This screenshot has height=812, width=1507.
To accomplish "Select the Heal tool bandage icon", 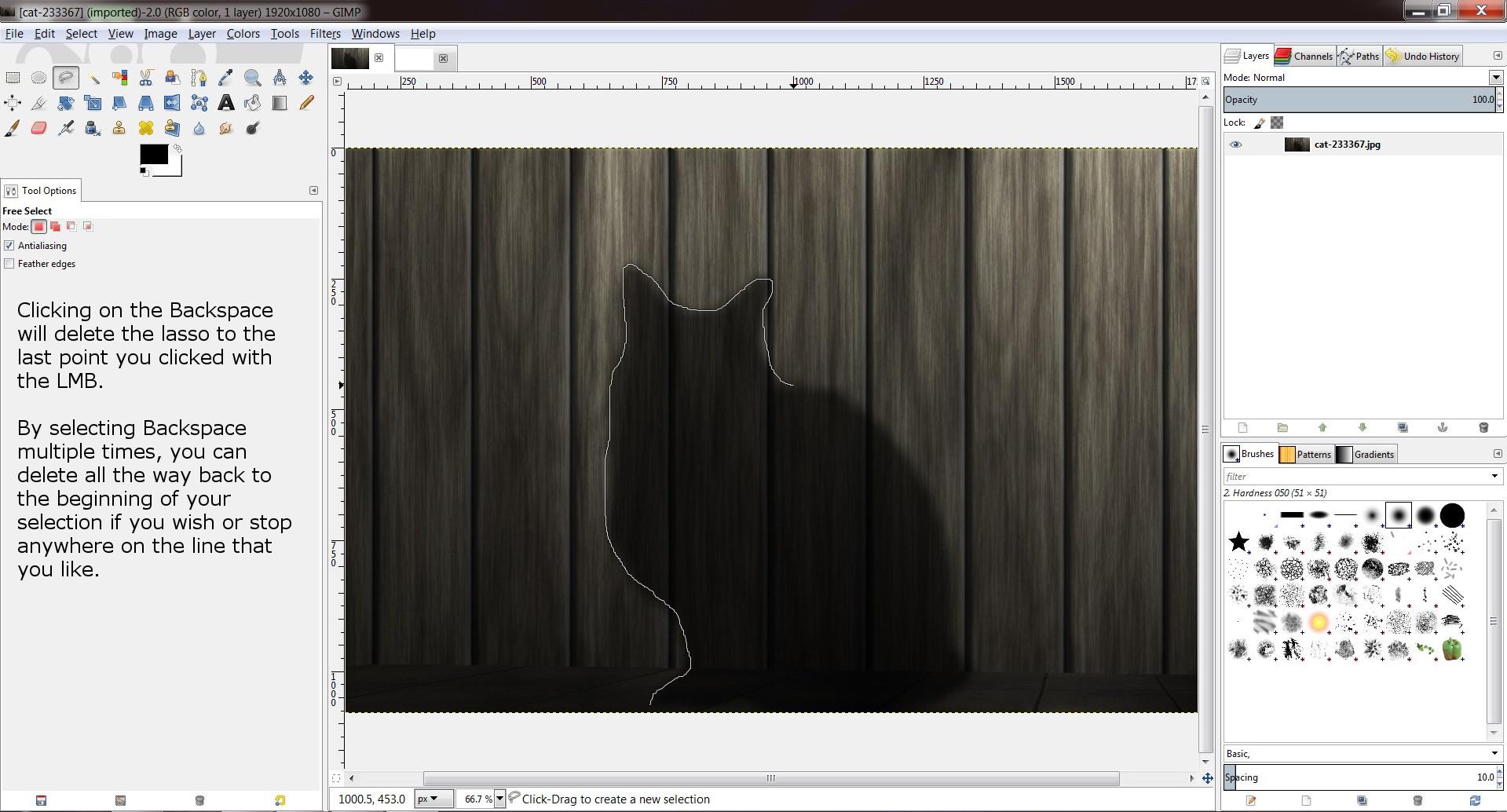I will click(x=146, y=129).
